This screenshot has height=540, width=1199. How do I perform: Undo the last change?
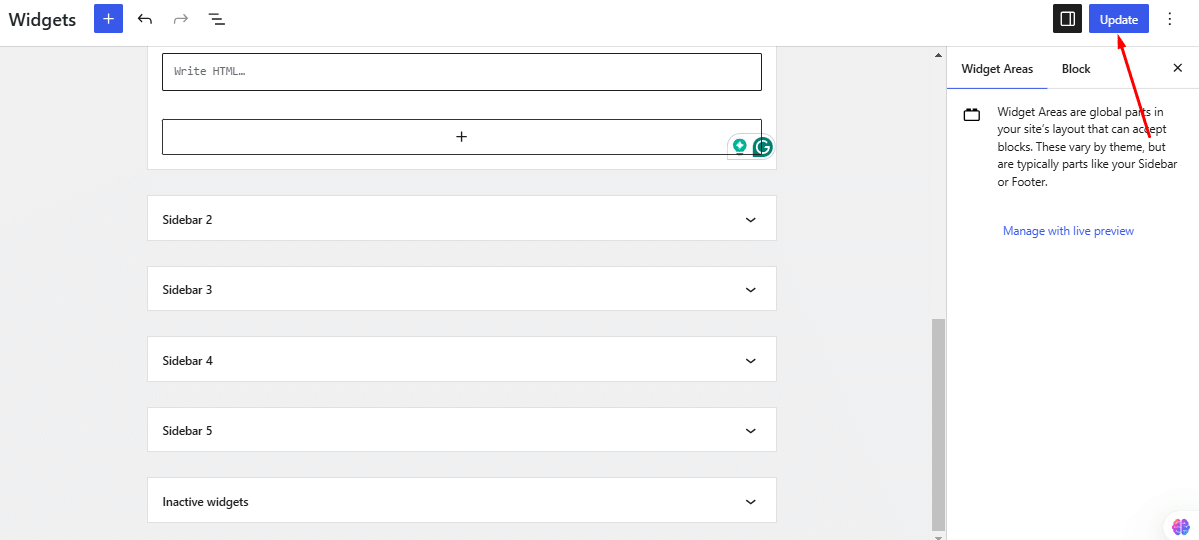145,19
